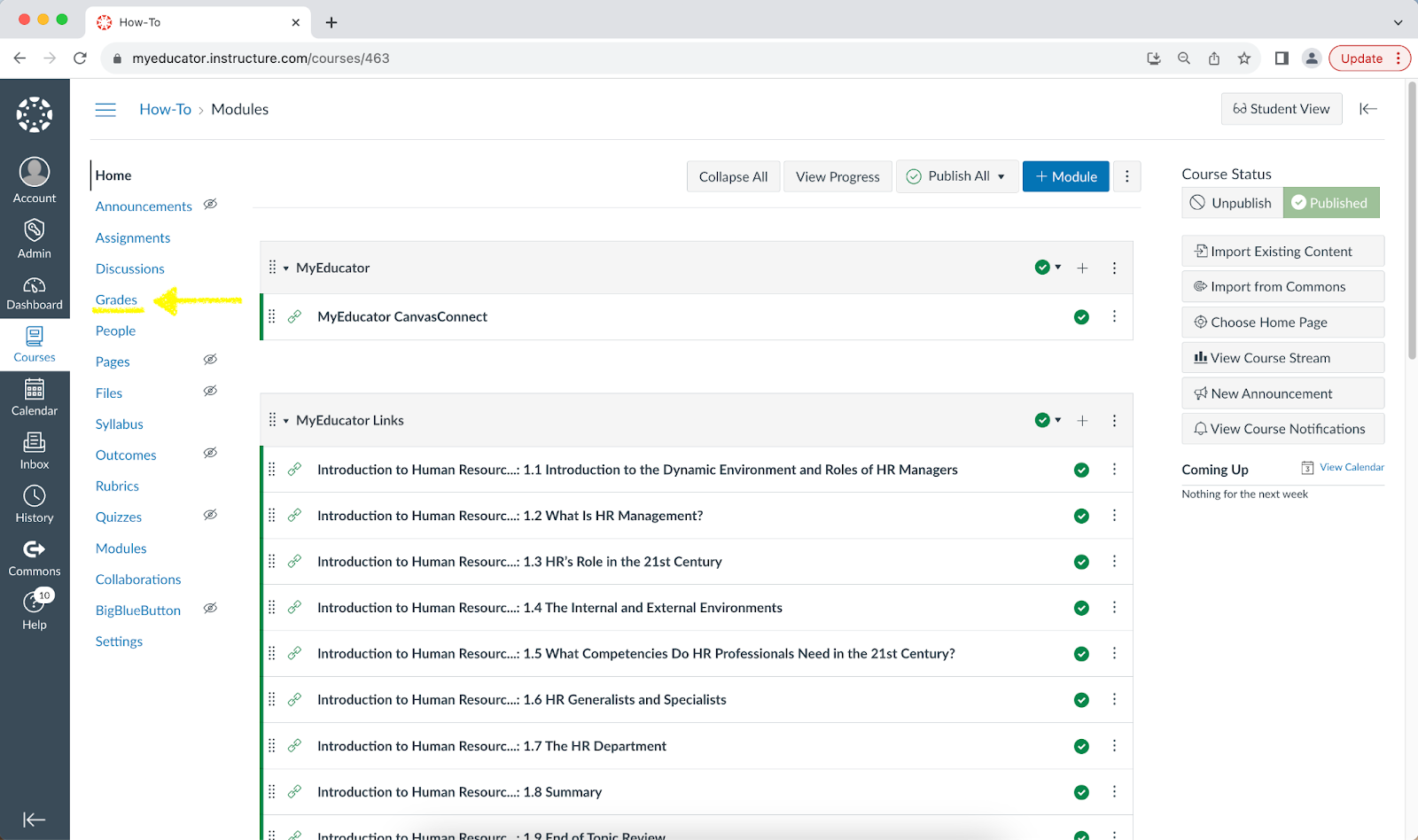Screen dimensions: 1418x840
Task: Open 1.7 The HR Department module item
Action: tap(491, 746)
